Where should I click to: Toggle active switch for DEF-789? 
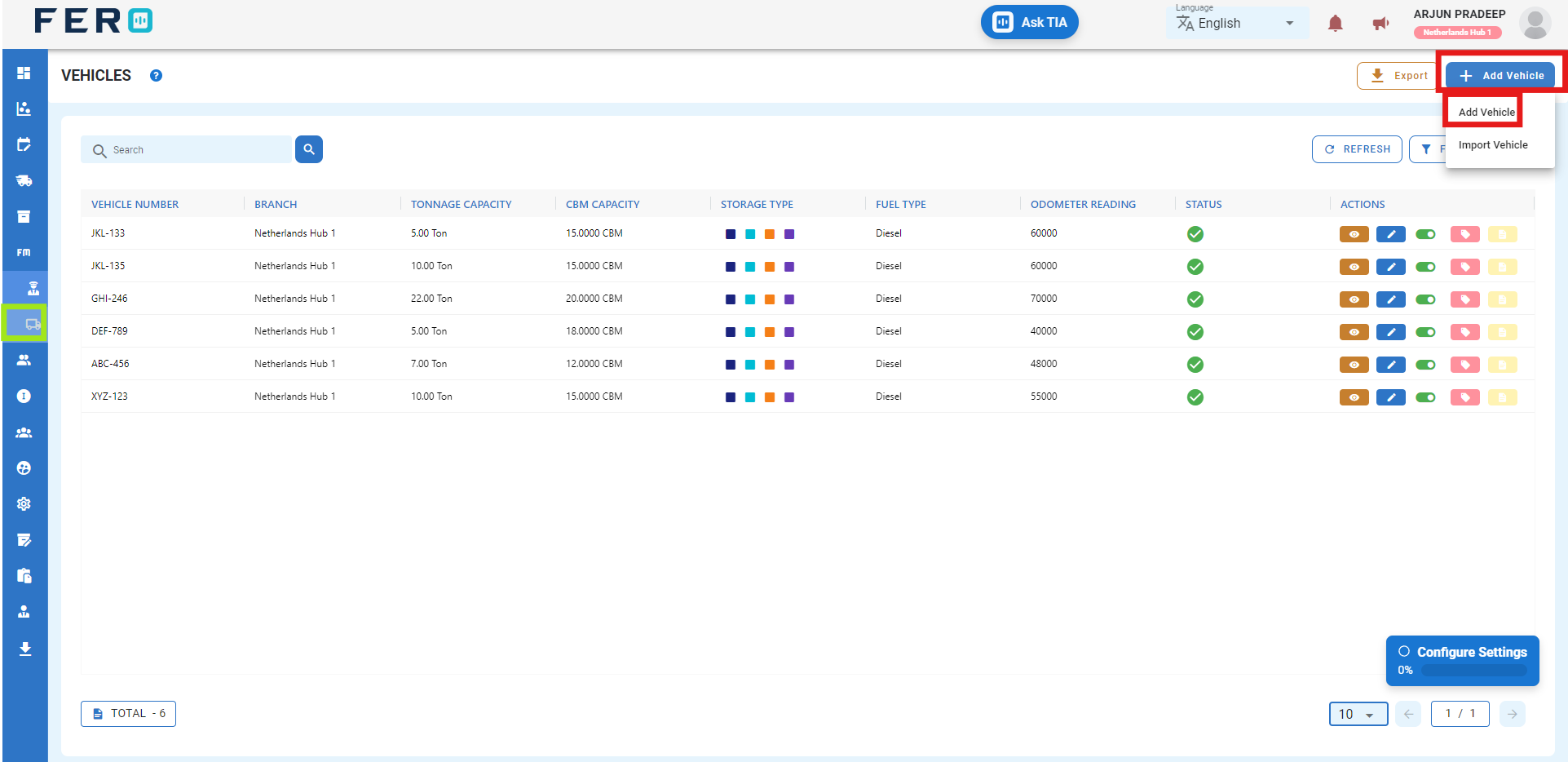1426,332
